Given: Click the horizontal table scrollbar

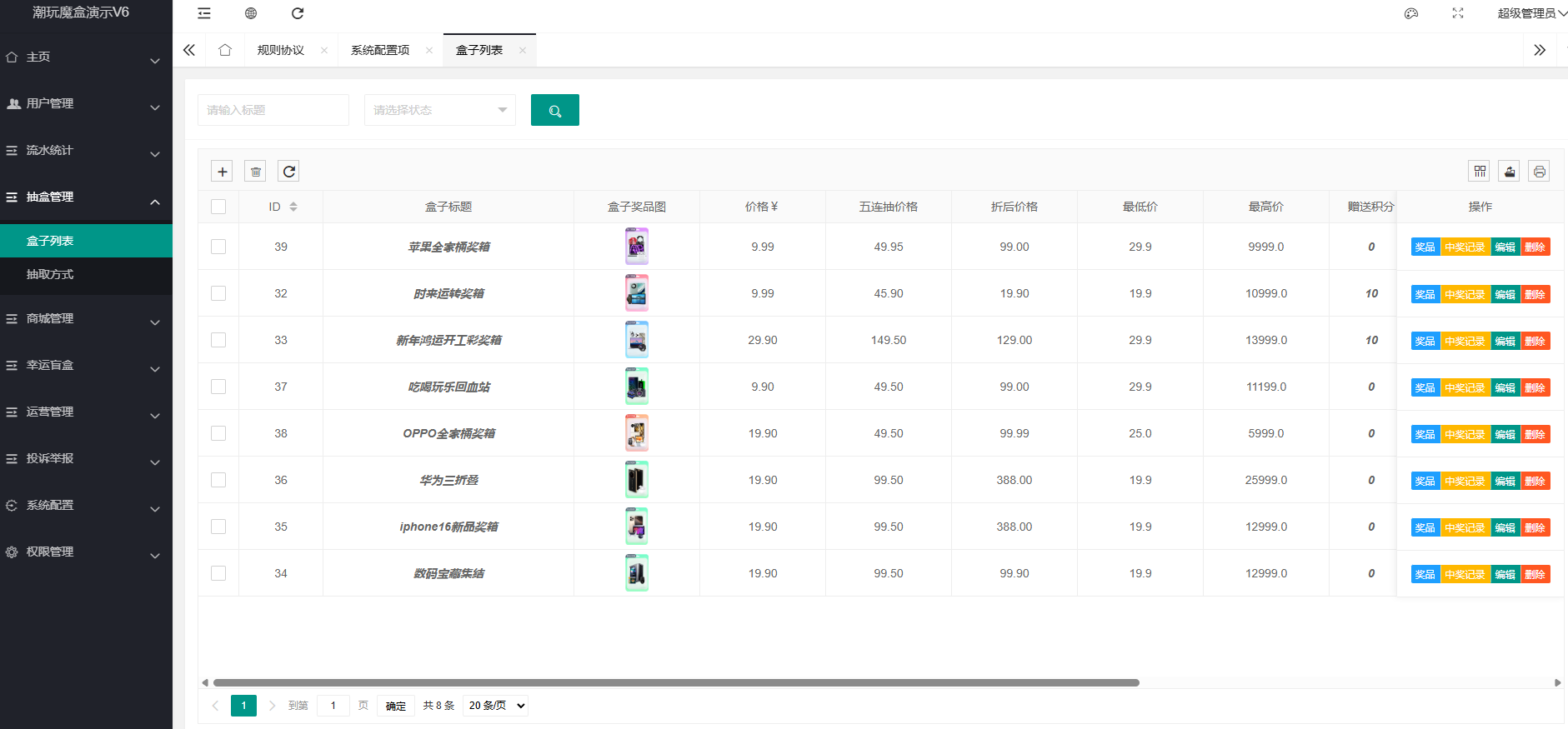Looking at the screenshot, I should pyautogui.click(x=675, y=682).
